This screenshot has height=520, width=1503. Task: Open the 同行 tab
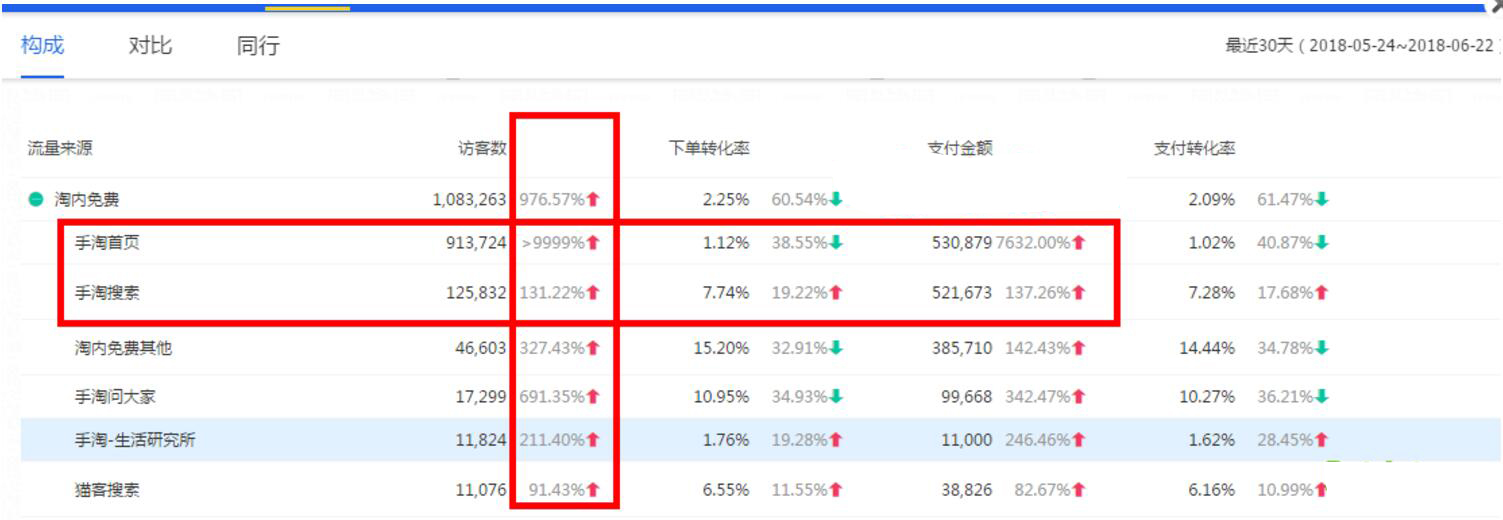(258, 45)
